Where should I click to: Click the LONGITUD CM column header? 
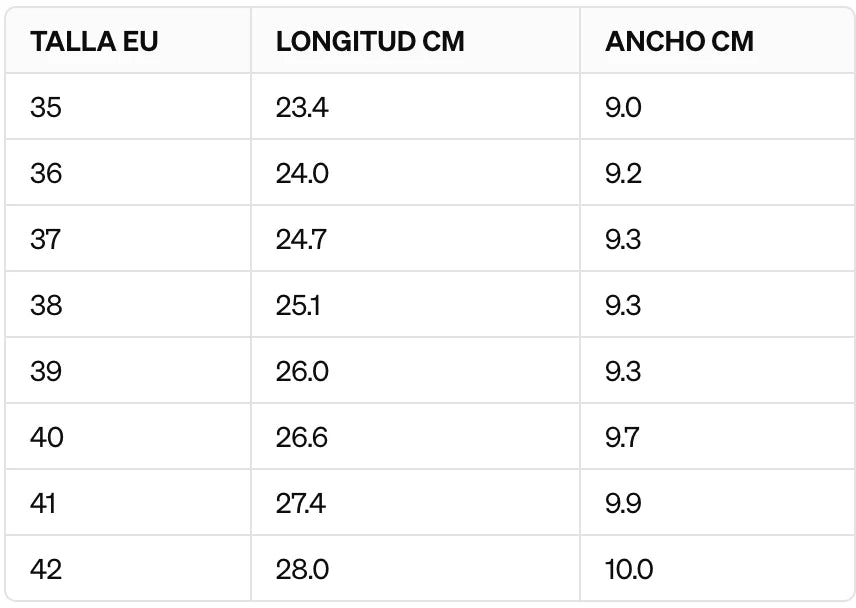(370, 42)
